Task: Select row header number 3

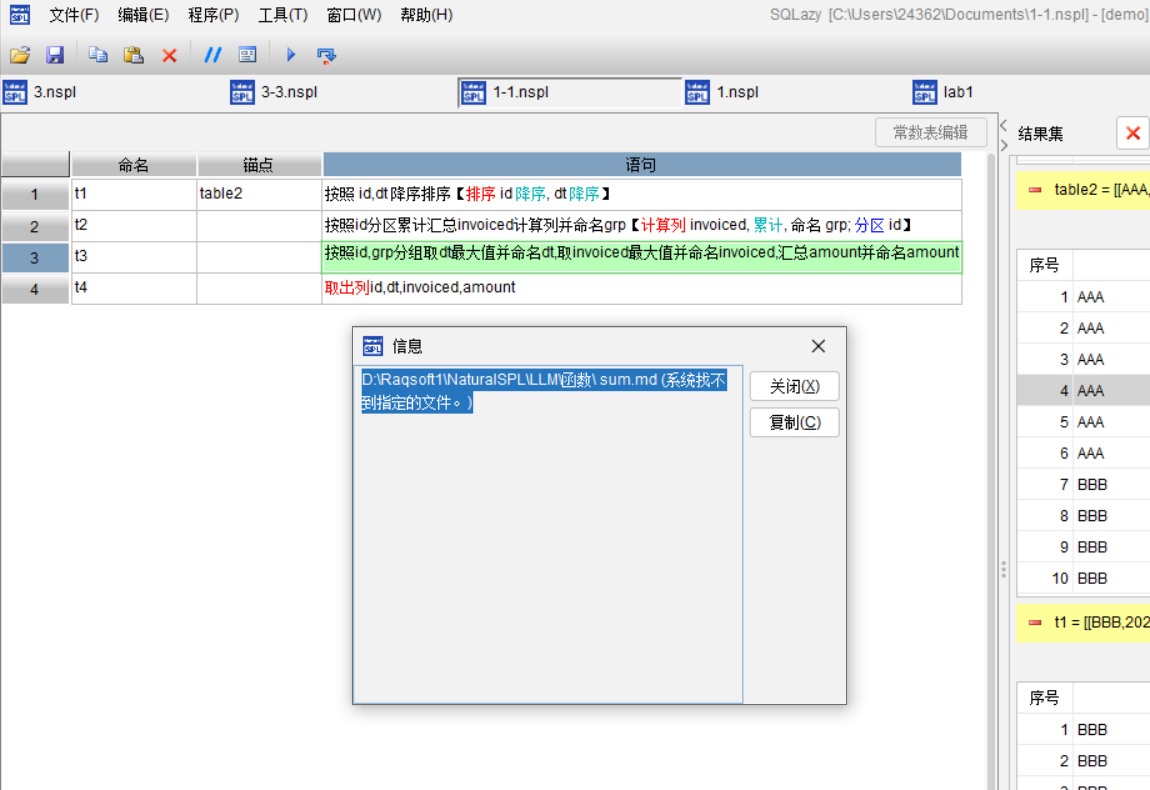Action: (x=34, y=258)
